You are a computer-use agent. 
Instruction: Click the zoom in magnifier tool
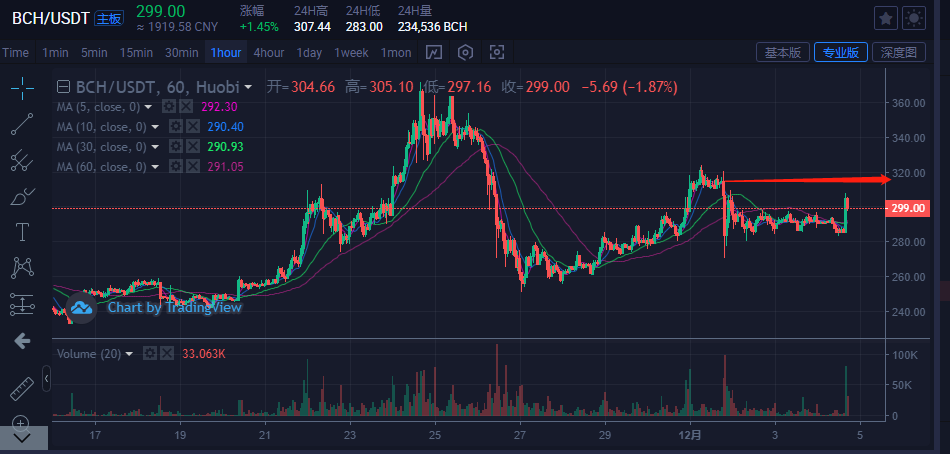pos(21,422)
